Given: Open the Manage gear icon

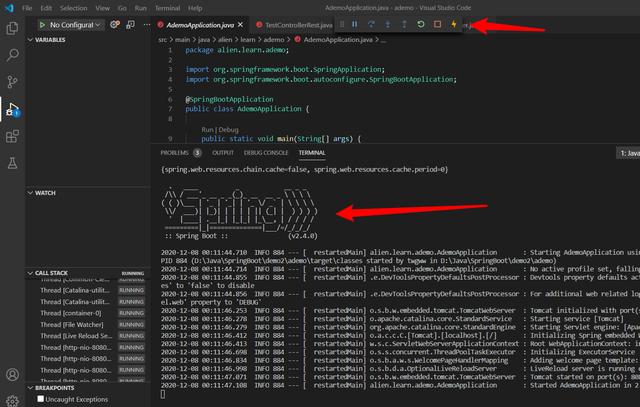Looking at the screenshot, I should (x=12, y=401).
